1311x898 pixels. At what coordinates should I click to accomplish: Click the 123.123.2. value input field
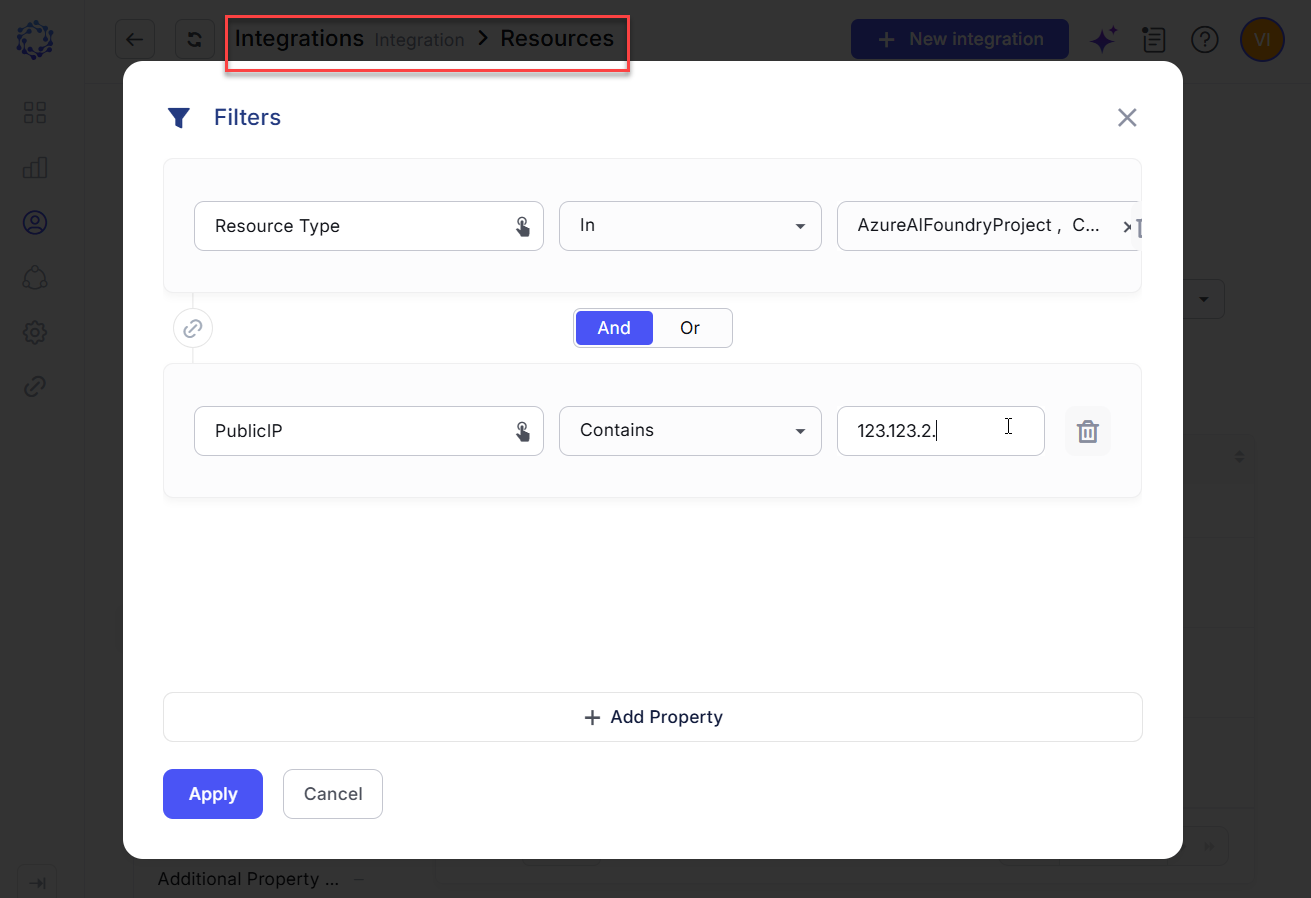coord(941,430)
